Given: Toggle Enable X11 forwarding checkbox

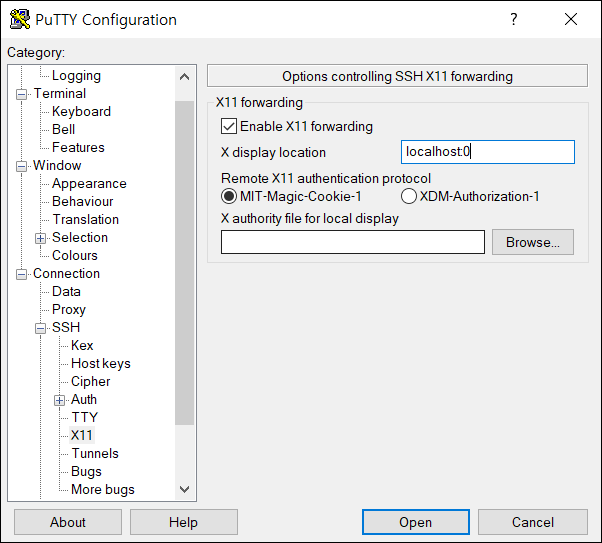Looking at the screenshot, I should click(229, 126).
